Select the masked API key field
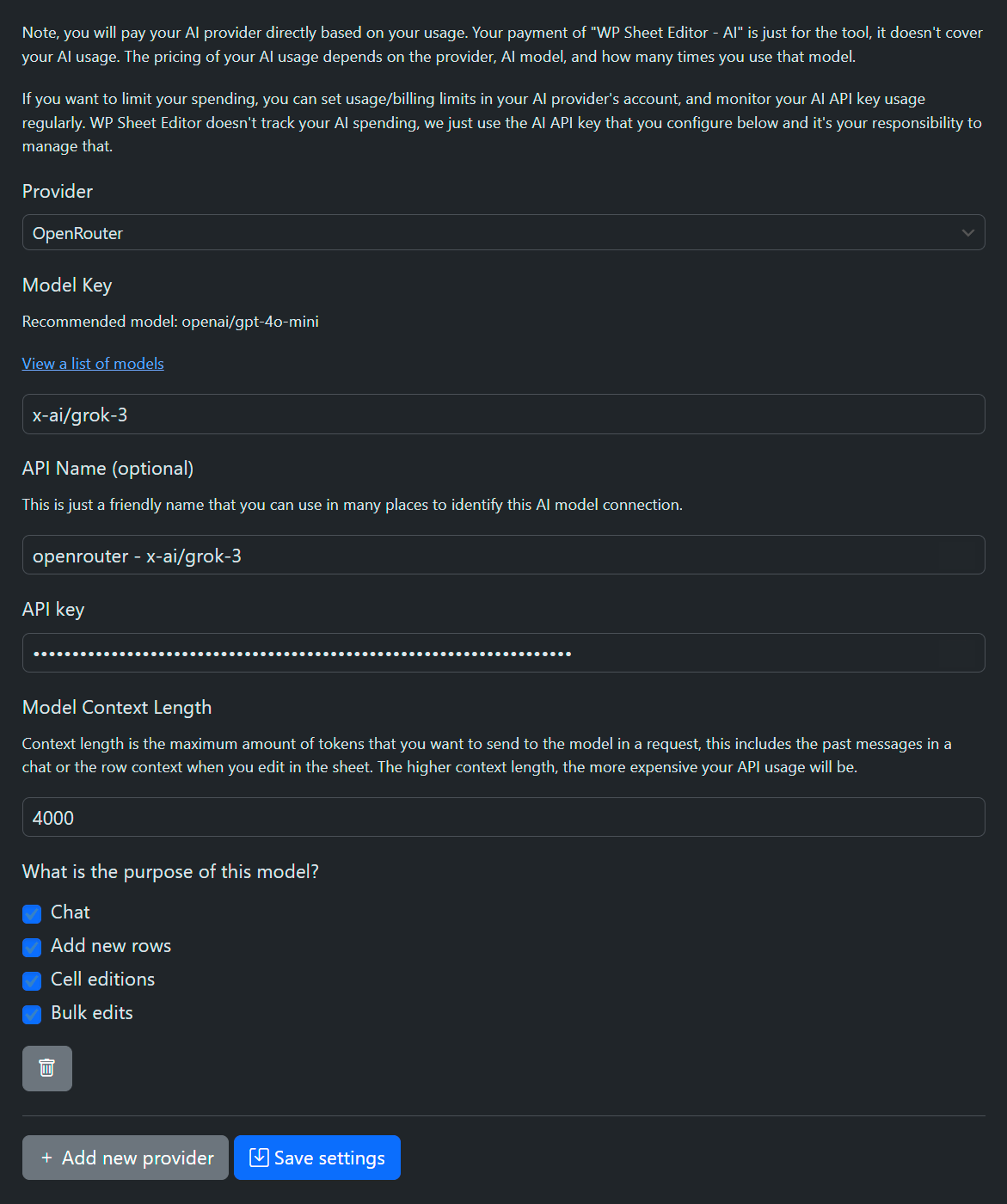 [x=503, y=653]
